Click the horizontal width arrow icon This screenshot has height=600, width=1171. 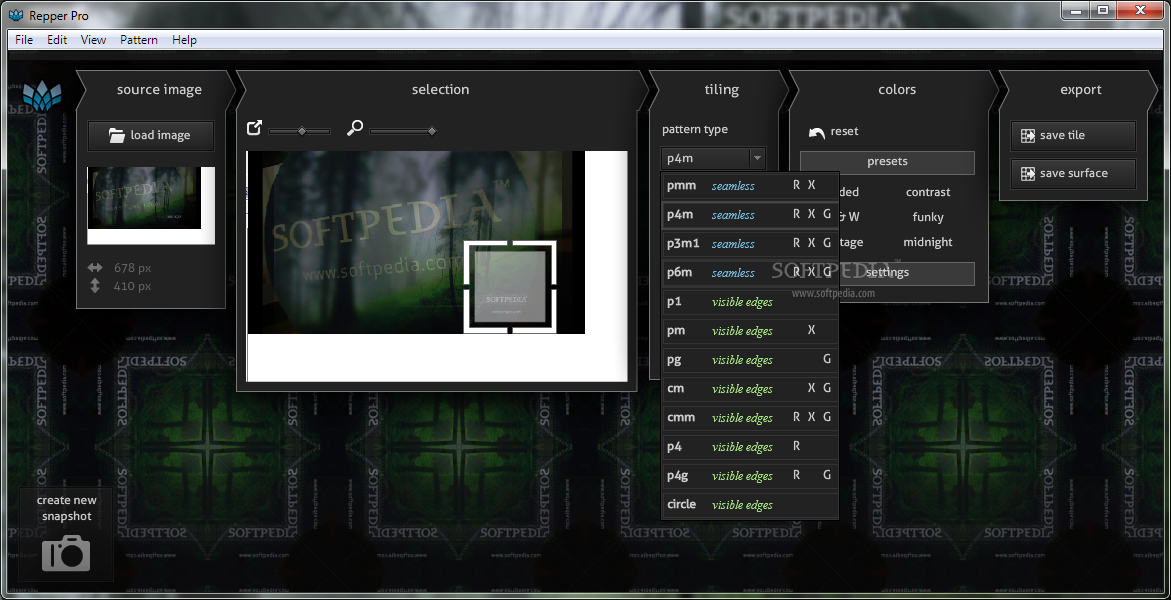(x=95, y=267)
